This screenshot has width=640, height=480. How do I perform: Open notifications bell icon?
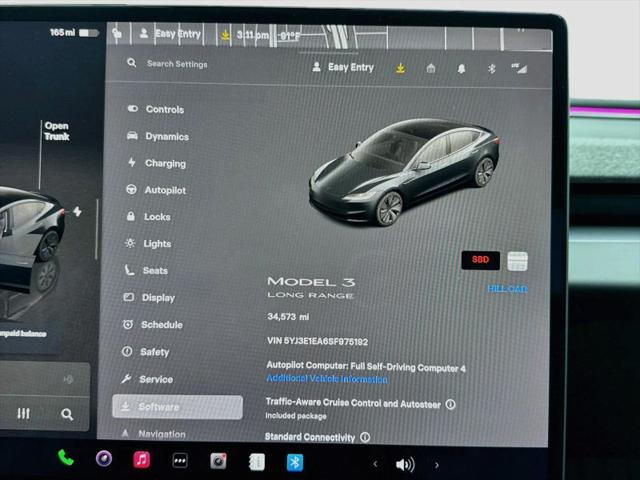click(x=461, y=69)
